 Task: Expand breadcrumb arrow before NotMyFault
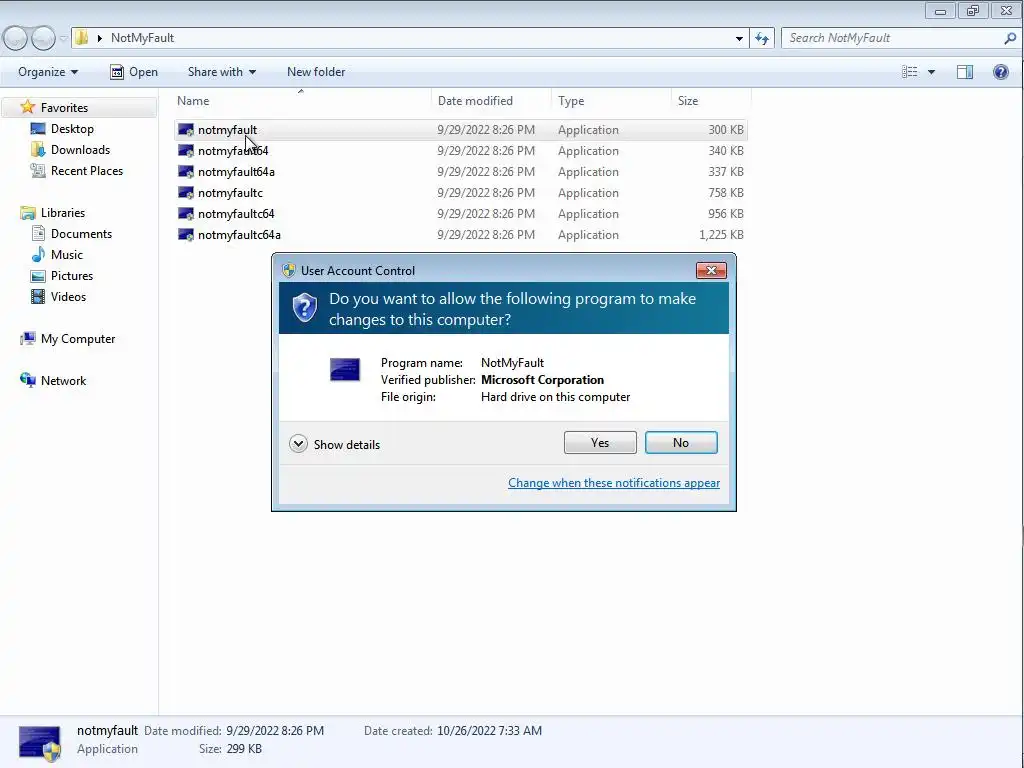(99, 39)
